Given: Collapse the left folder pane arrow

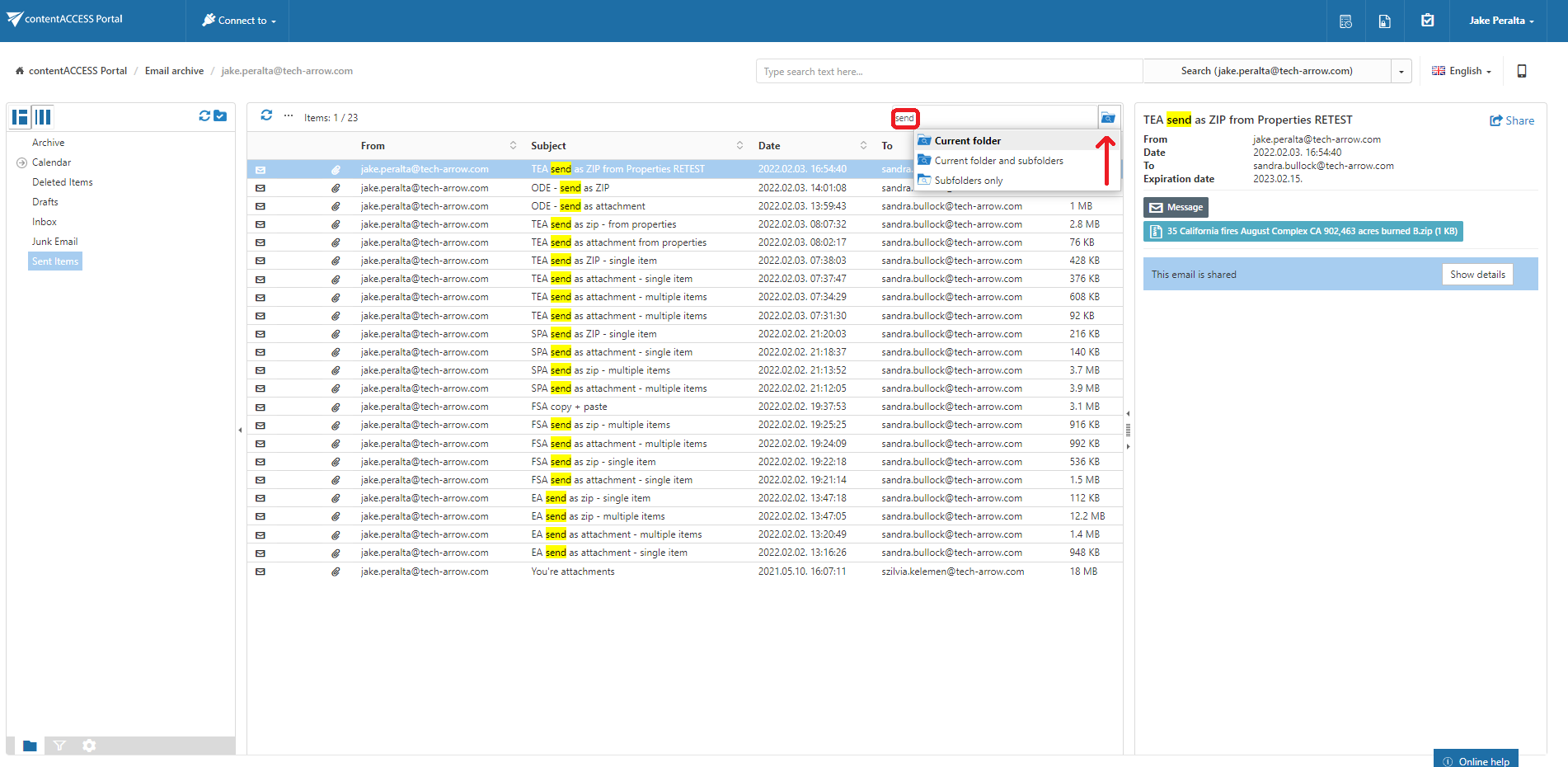Looking at the screenshot, I should (240, 430).
